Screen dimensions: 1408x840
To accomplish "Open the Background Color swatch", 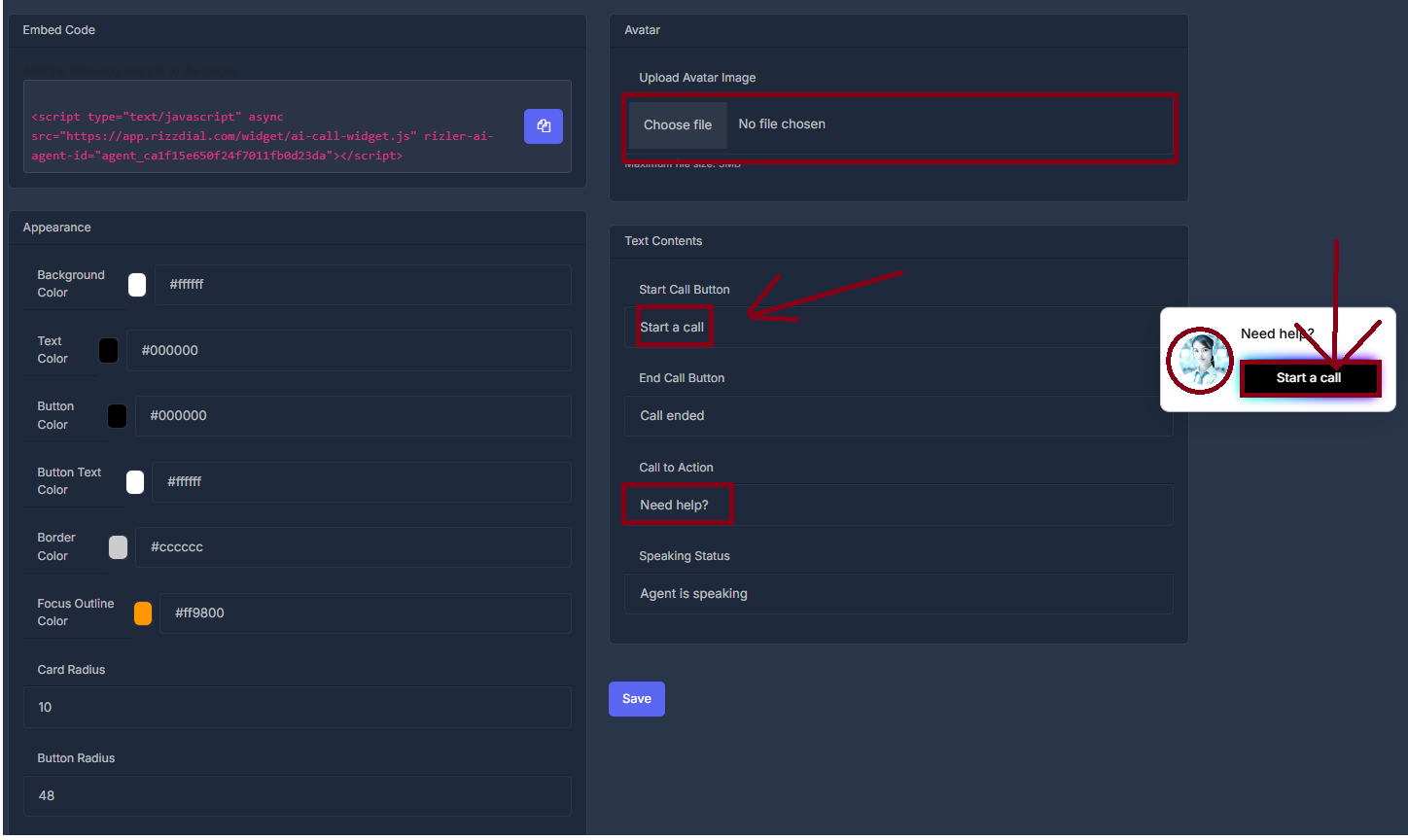I will tap(137, 285).
